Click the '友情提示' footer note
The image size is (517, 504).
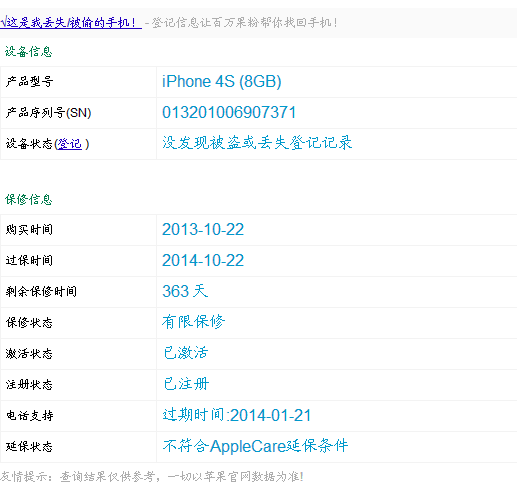[152, 477]
